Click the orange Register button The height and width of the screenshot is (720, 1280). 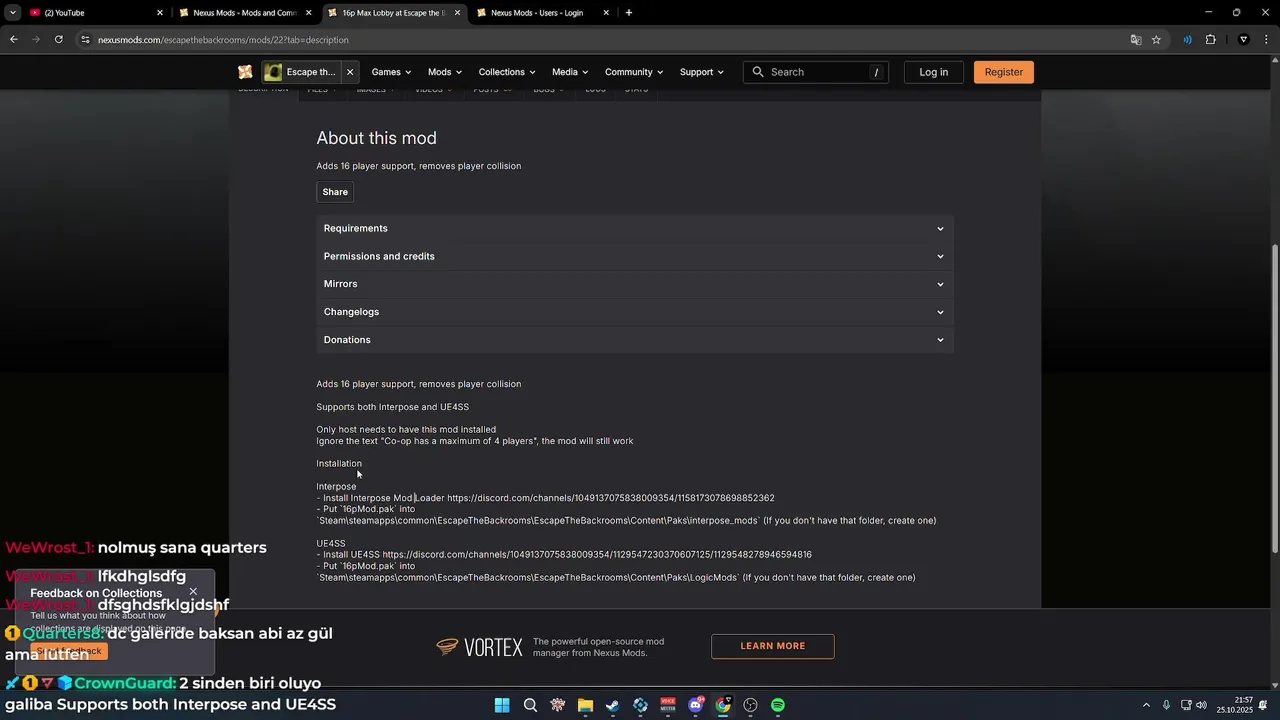pos(1003,72)
